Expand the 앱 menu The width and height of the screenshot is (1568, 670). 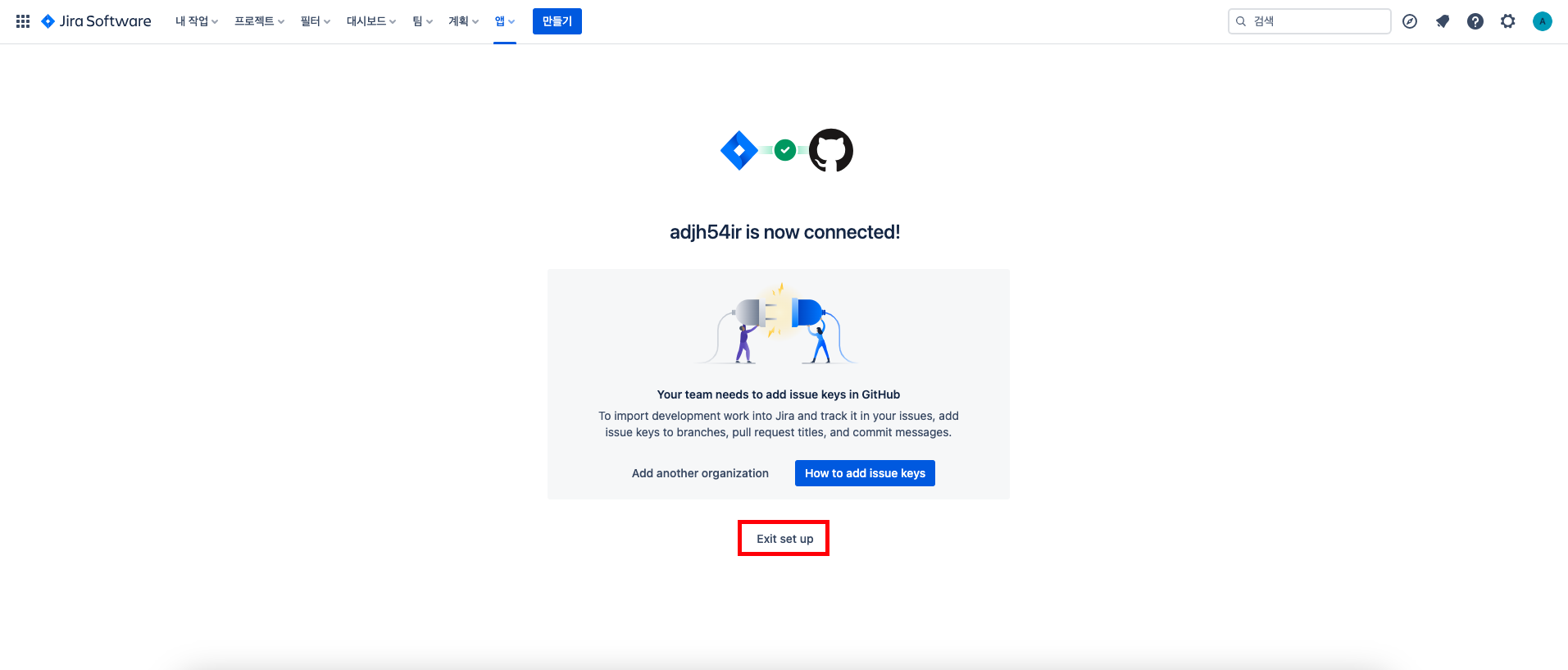tap(505, 21)
